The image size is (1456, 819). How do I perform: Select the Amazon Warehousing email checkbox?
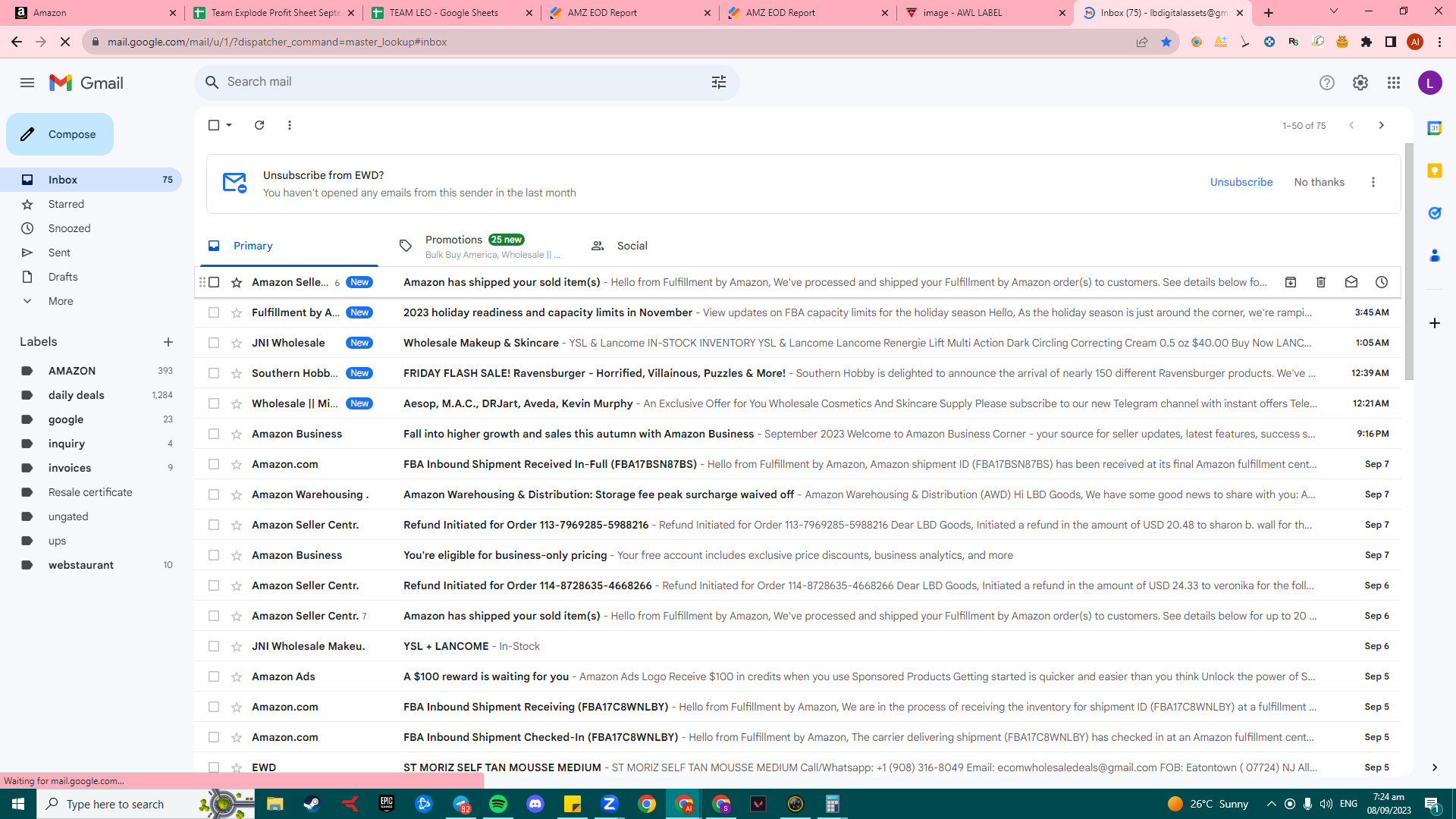pos(214,494)
